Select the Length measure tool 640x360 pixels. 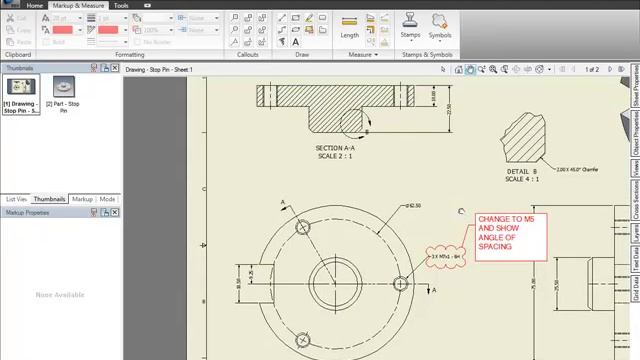tap(350, 28)
